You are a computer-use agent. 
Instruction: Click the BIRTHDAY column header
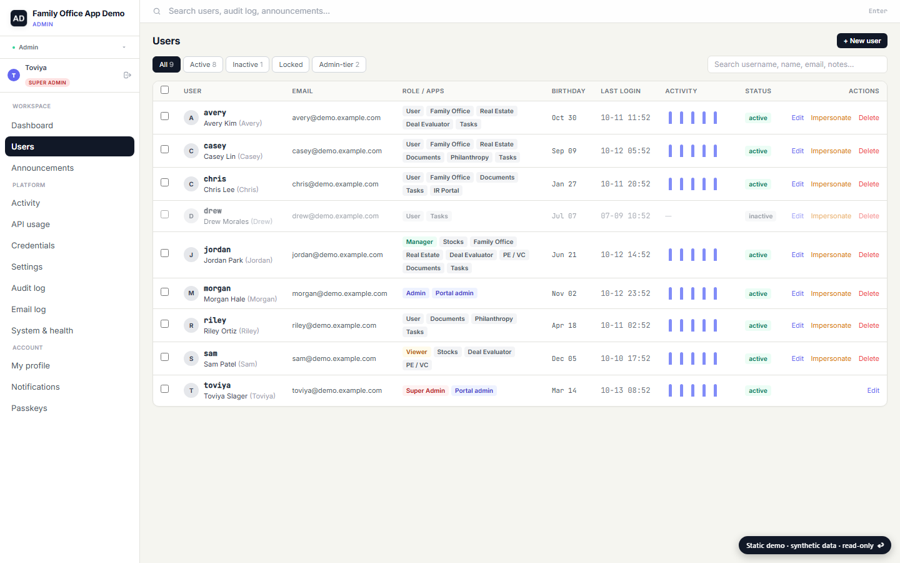tap(568, 91)
